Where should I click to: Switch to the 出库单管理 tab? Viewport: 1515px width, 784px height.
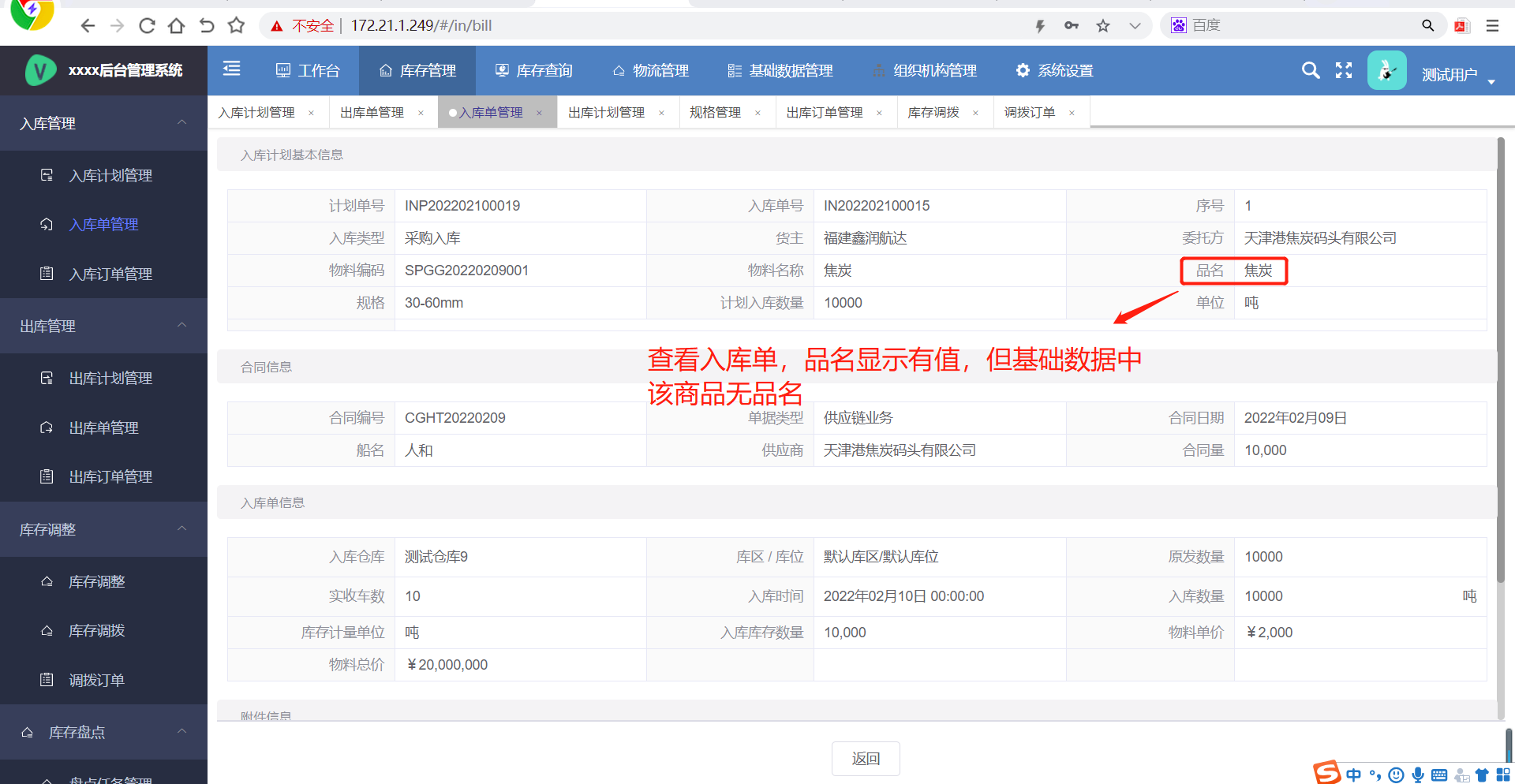point(372,113)
